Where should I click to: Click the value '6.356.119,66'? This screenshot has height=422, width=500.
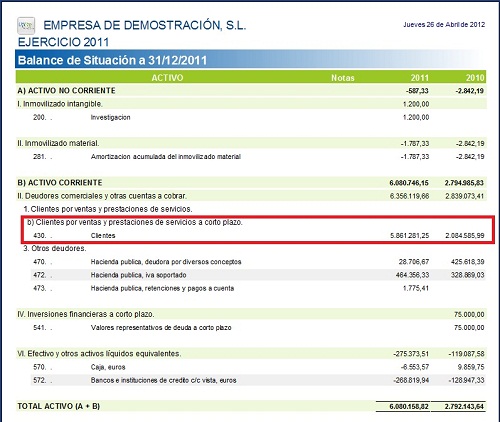(409, 196)
